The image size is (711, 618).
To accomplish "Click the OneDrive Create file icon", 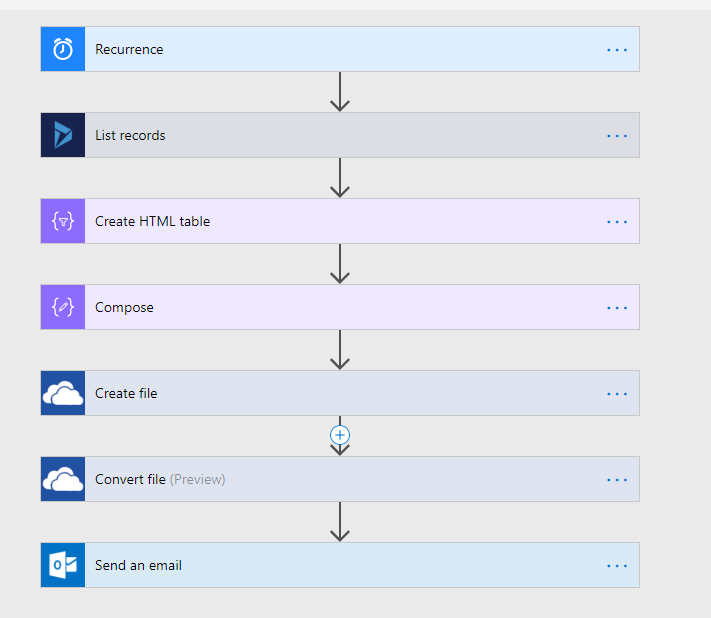I will click(x=63, y=393).
